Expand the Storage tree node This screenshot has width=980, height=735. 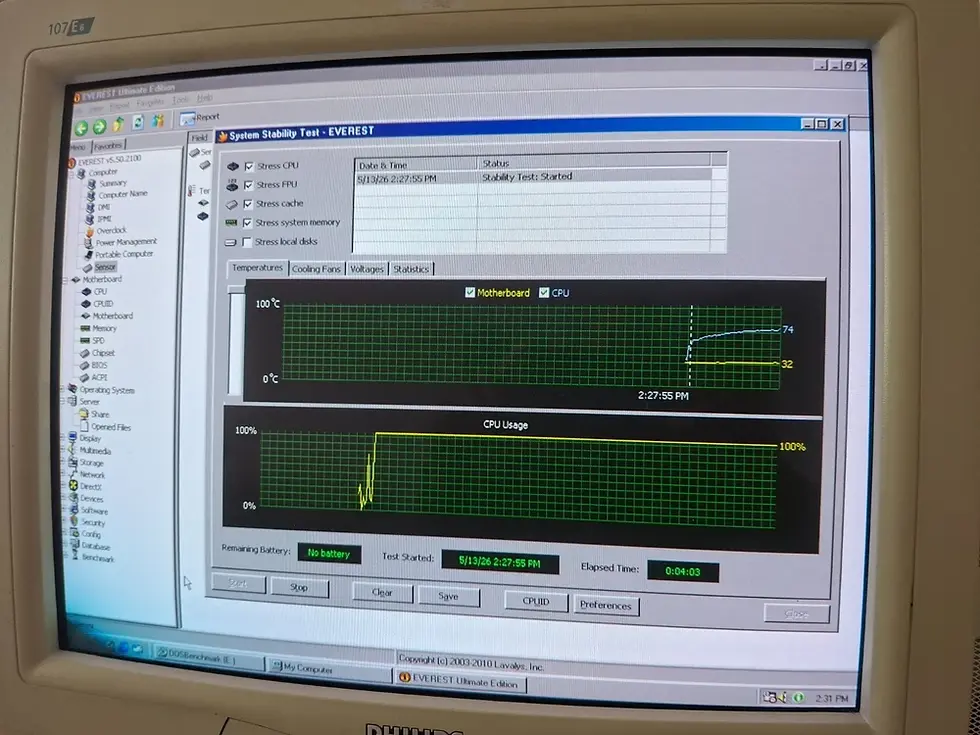(63, 462)
